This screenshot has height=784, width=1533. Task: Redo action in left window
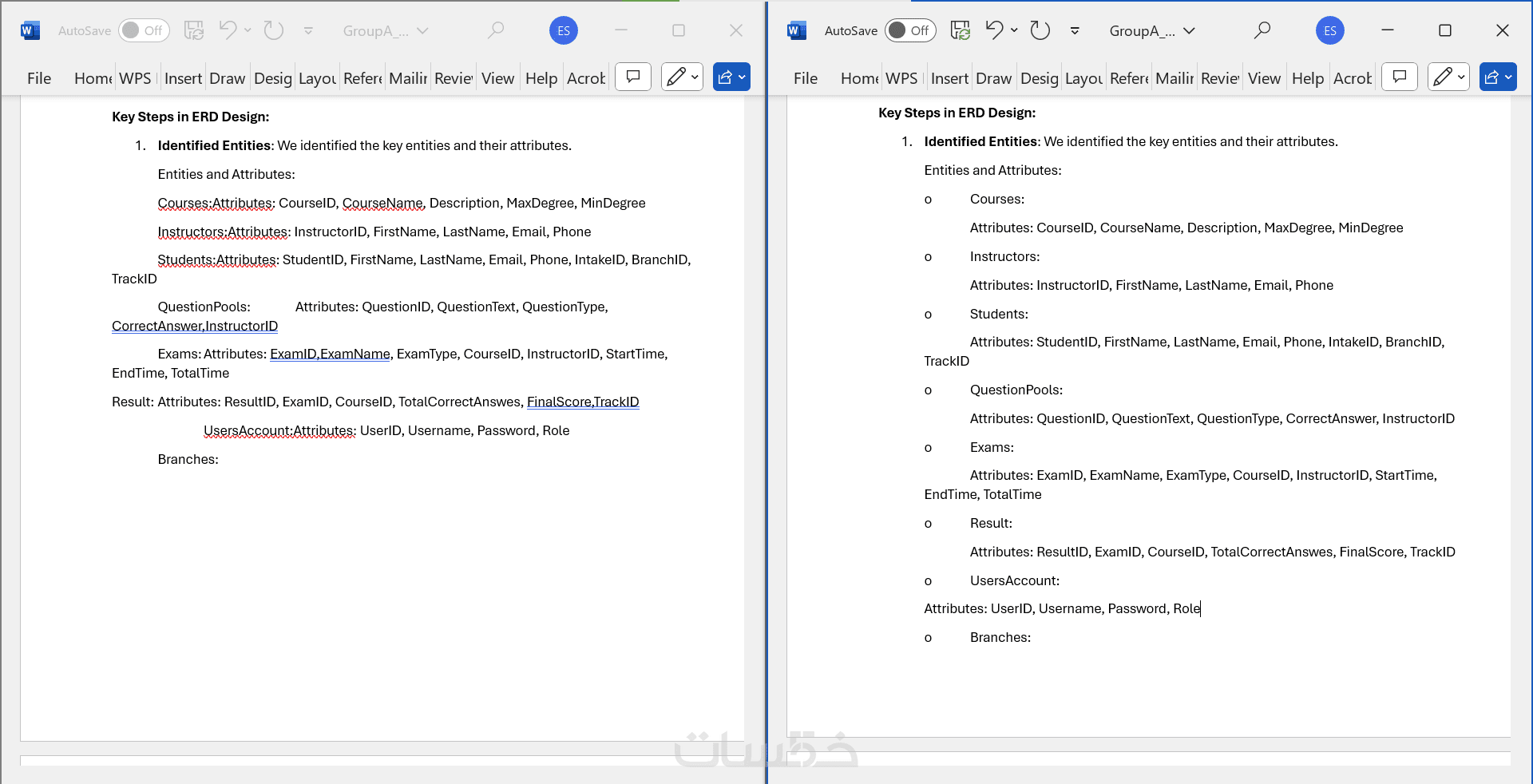point(274,30)
